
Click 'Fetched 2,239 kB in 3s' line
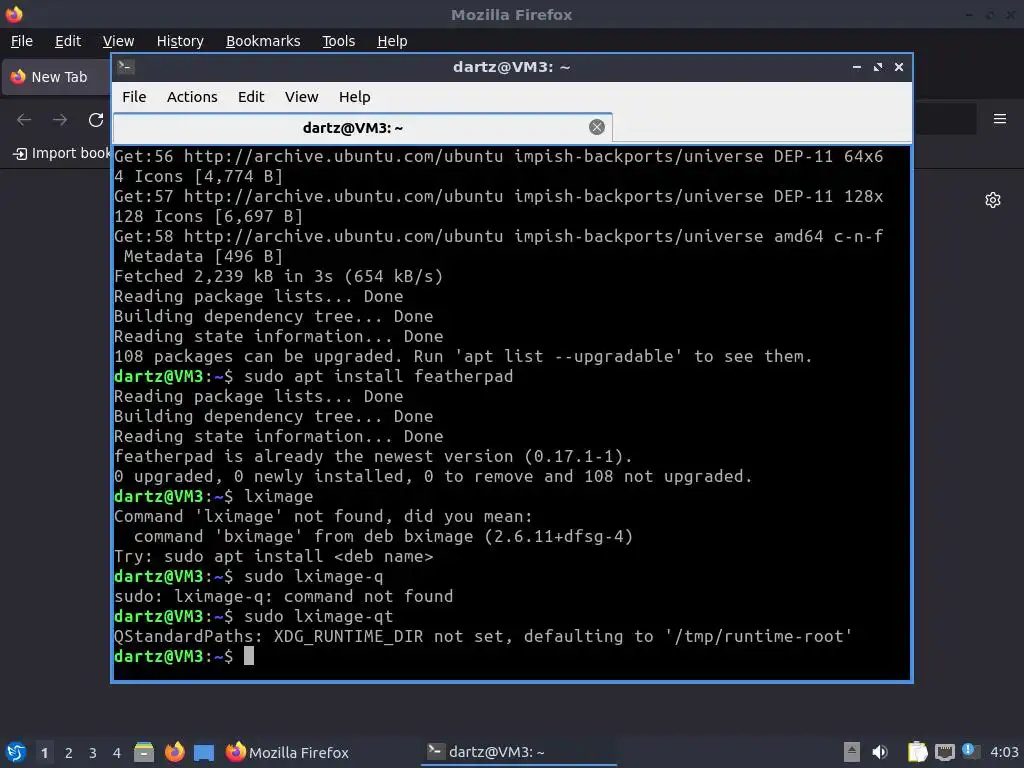click(x=278, y=276)
